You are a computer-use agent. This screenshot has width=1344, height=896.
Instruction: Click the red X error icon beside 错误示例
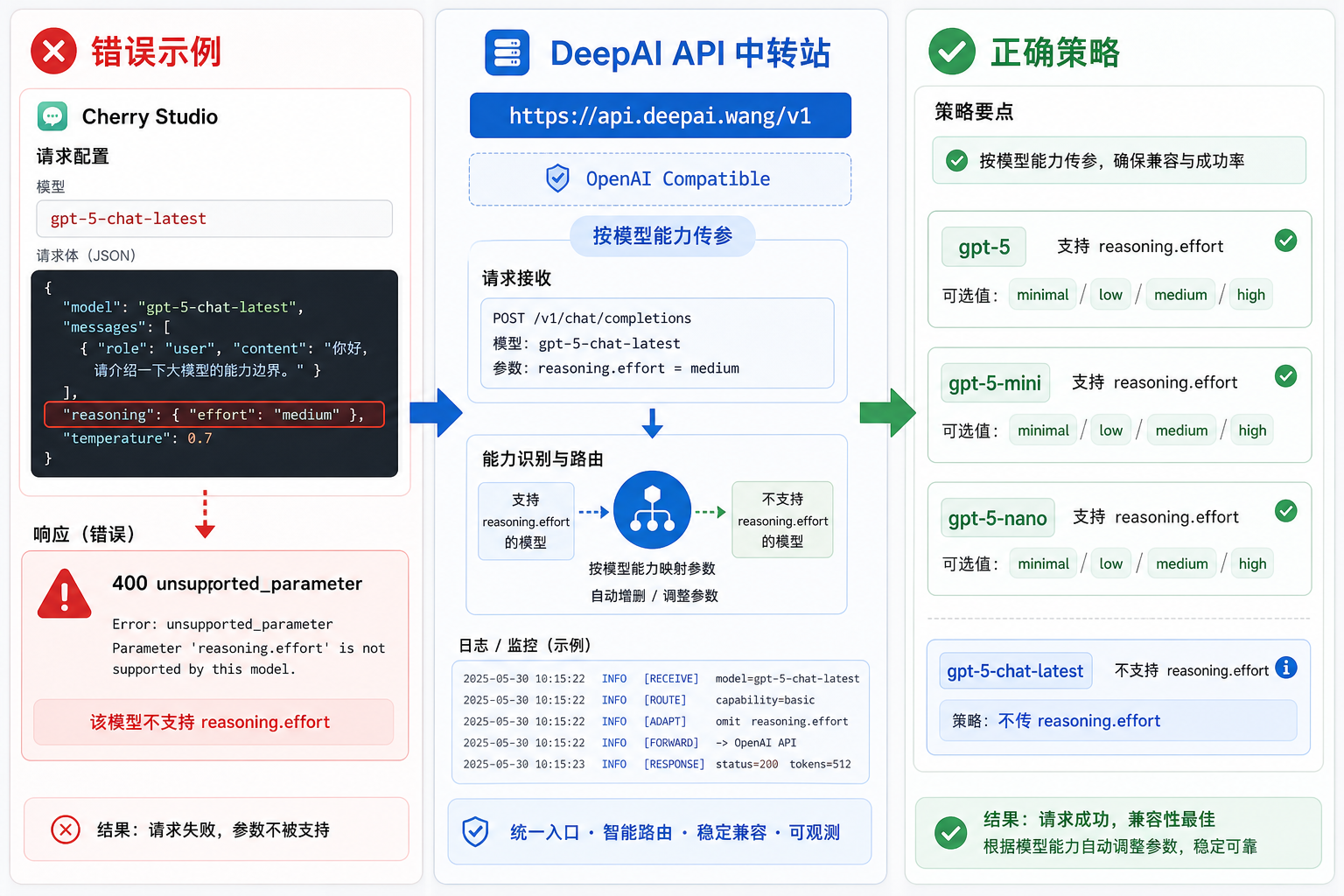click(x=54, y=52)
